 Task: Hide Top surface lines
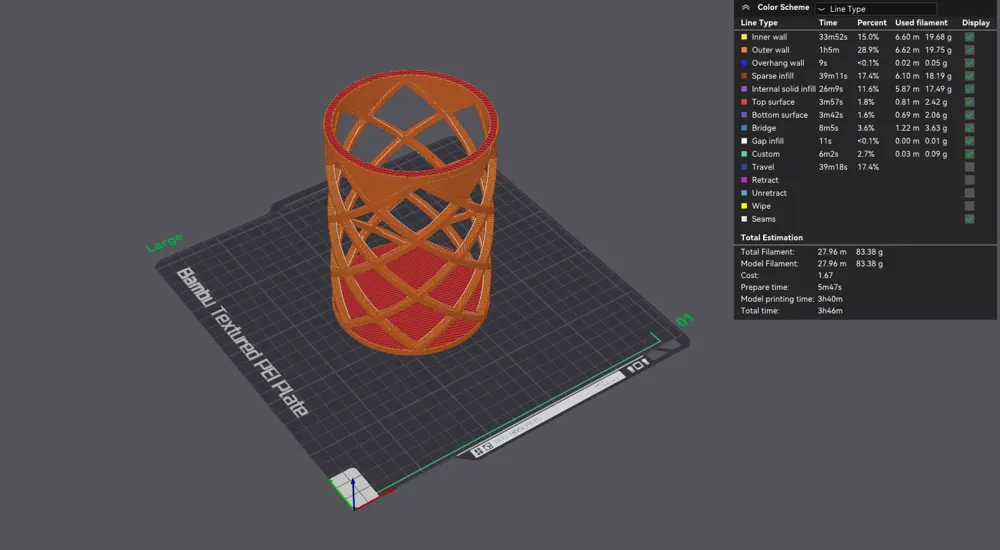tap(969, 102)
